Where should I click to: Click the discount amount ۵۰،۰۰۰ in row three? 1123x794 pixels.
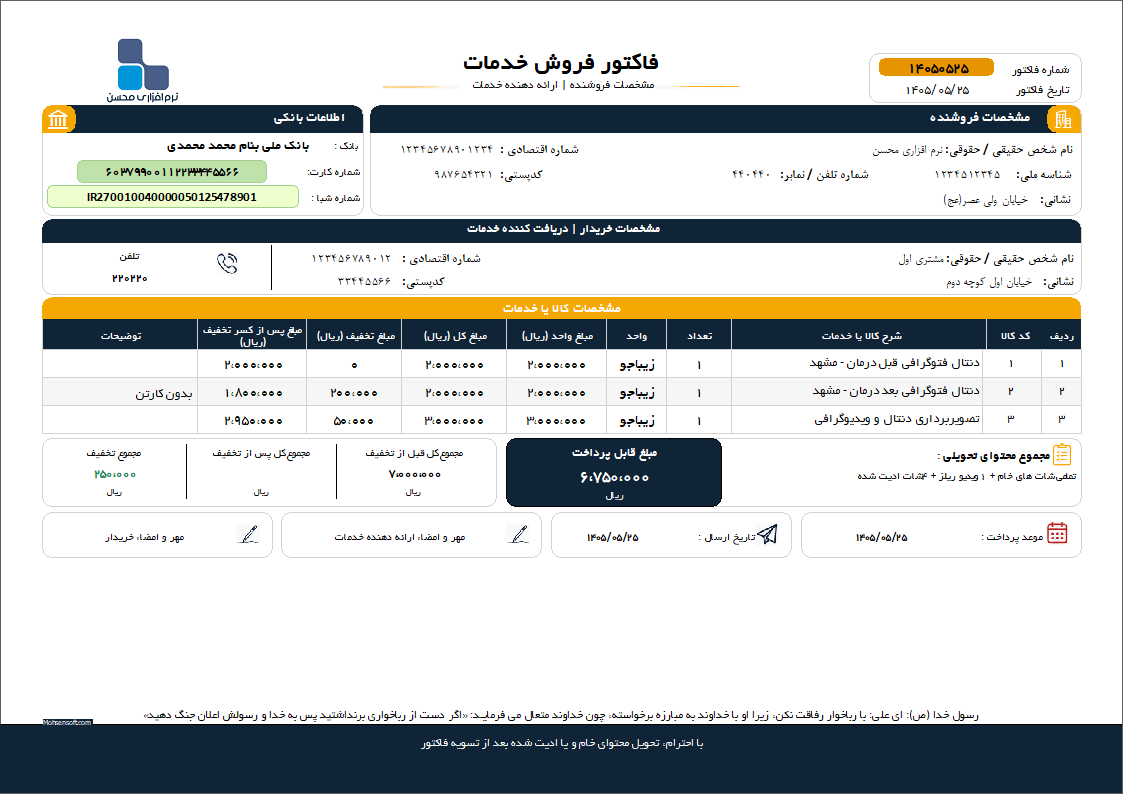[354, 421]
